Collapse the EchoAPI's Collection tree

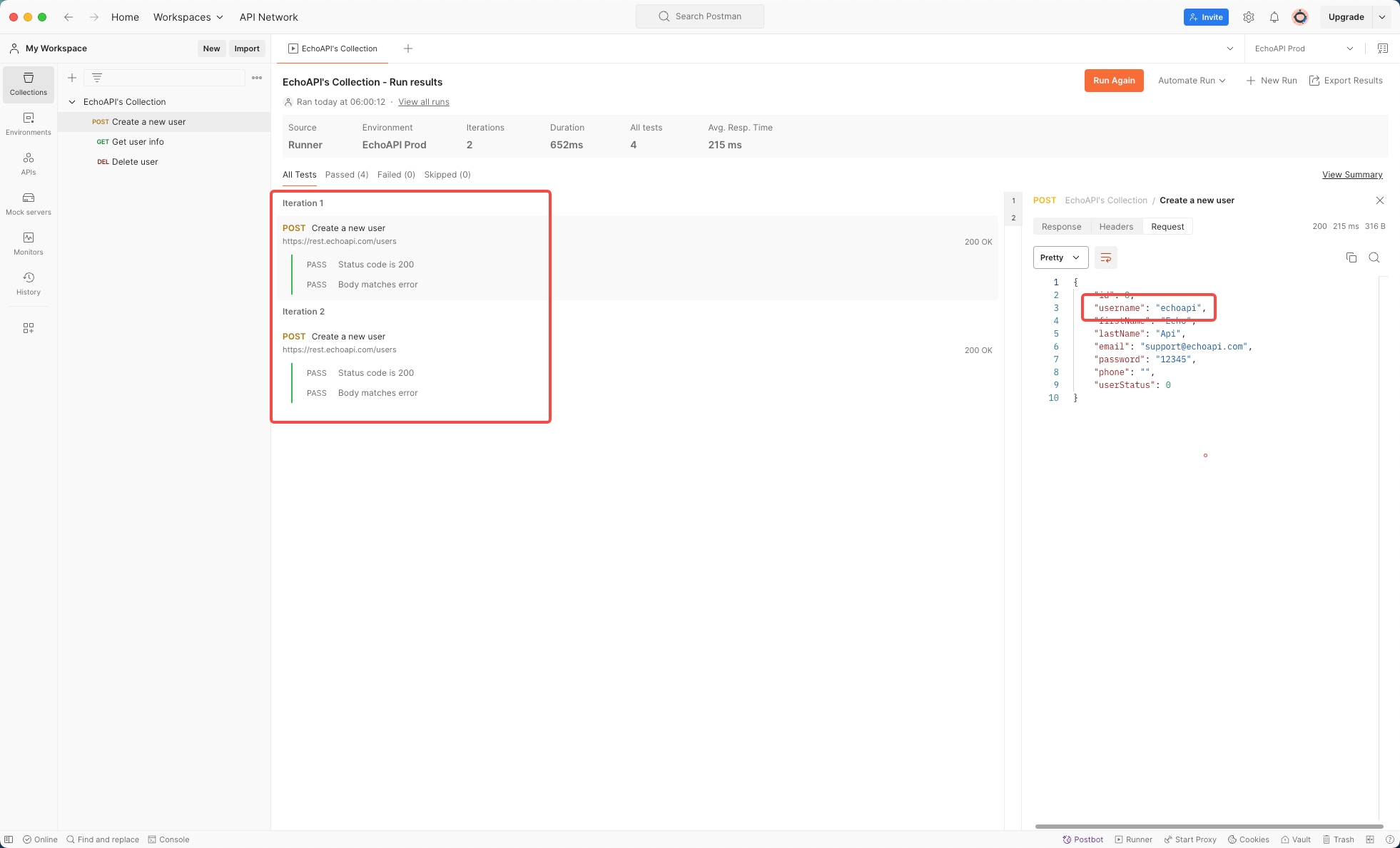point(72,102)
